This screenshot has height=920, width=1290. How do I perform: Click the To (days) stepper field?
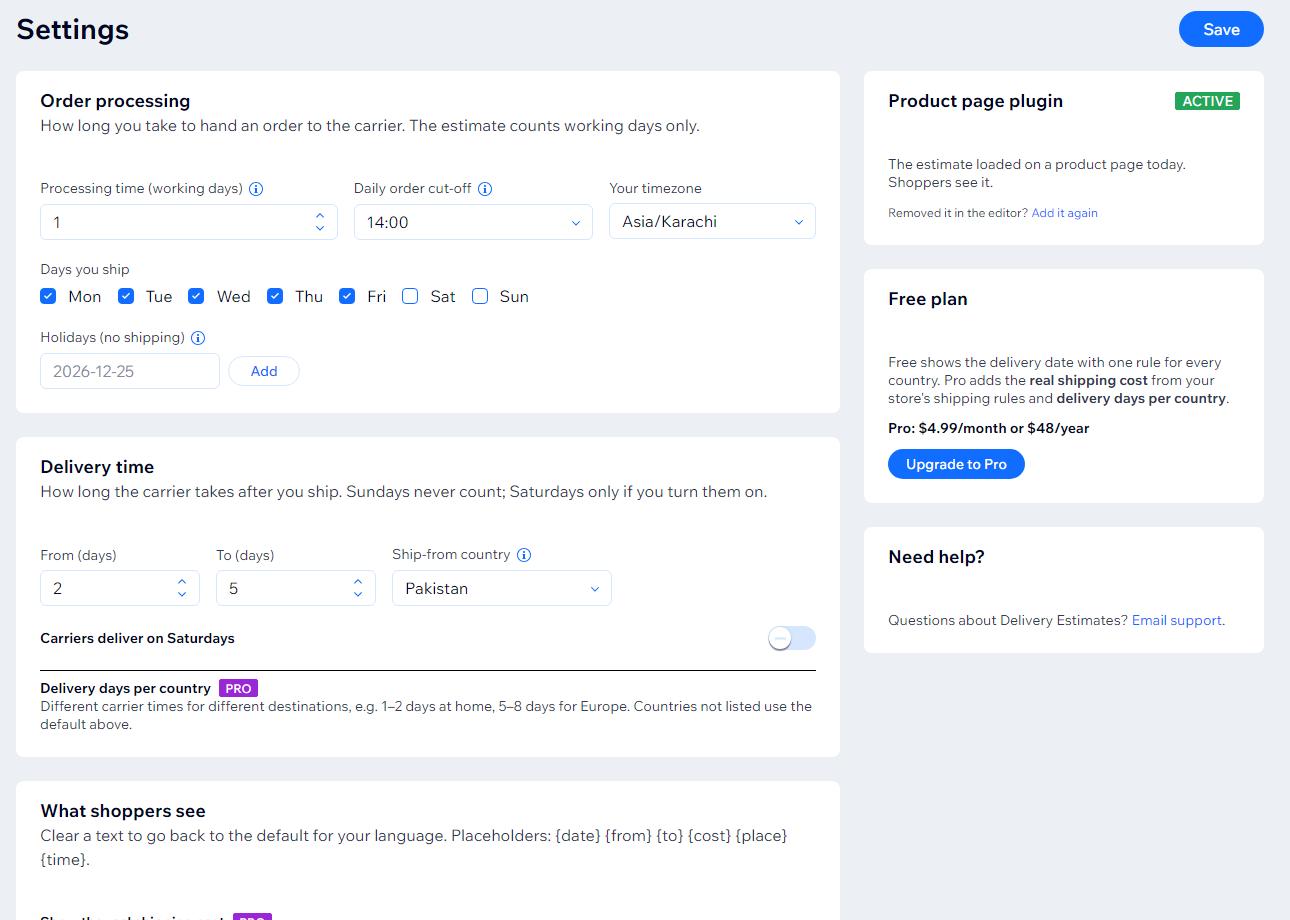(x=296, y=588)
